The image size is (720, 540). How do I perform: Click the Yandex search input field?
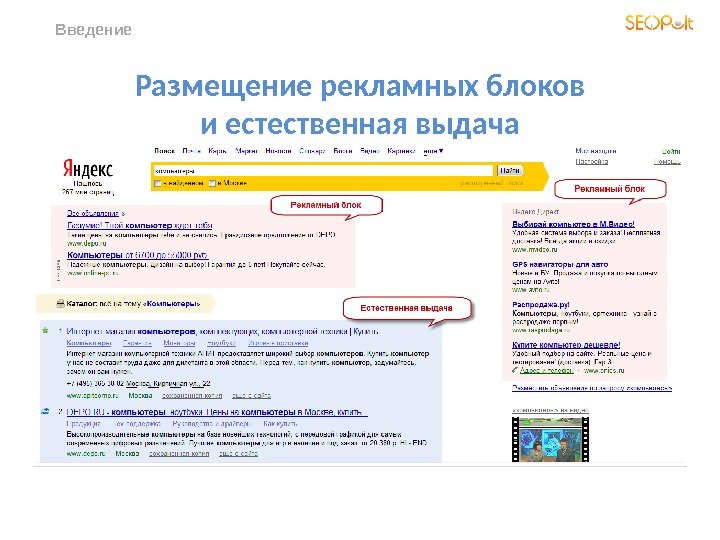pos(323,170)
